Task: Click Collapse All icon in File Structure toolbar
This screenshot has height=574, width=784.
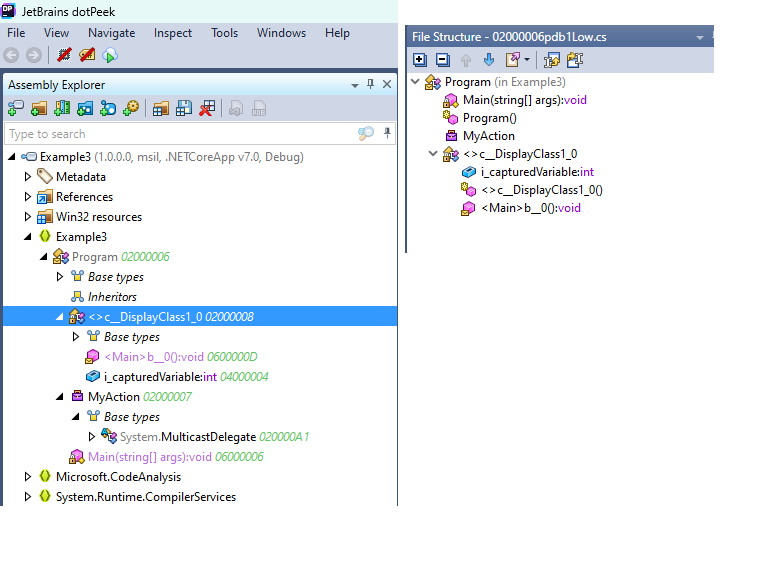Action: [x=443, y=60]
